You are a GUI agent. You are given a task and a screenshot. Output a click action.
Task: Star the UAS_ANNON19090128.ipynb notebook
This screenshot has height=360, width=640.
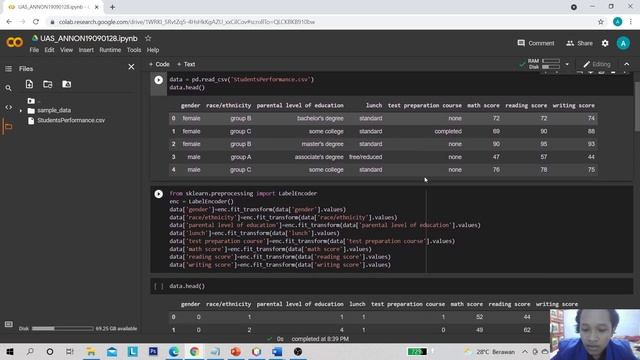click(148, 38)
